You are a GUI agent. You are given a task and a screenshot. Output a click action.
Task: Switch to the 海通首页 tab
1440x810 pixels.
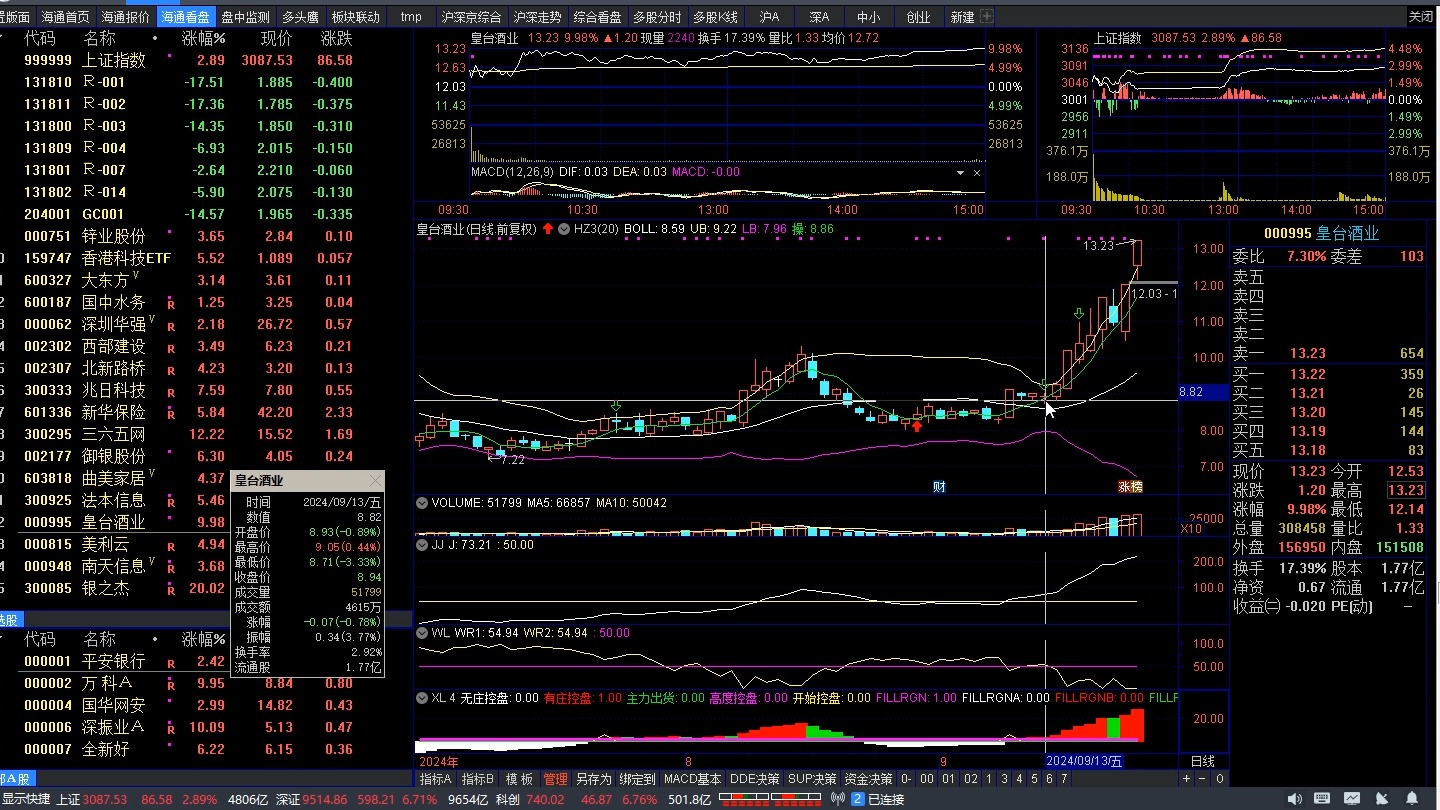(x=66, y=17)
